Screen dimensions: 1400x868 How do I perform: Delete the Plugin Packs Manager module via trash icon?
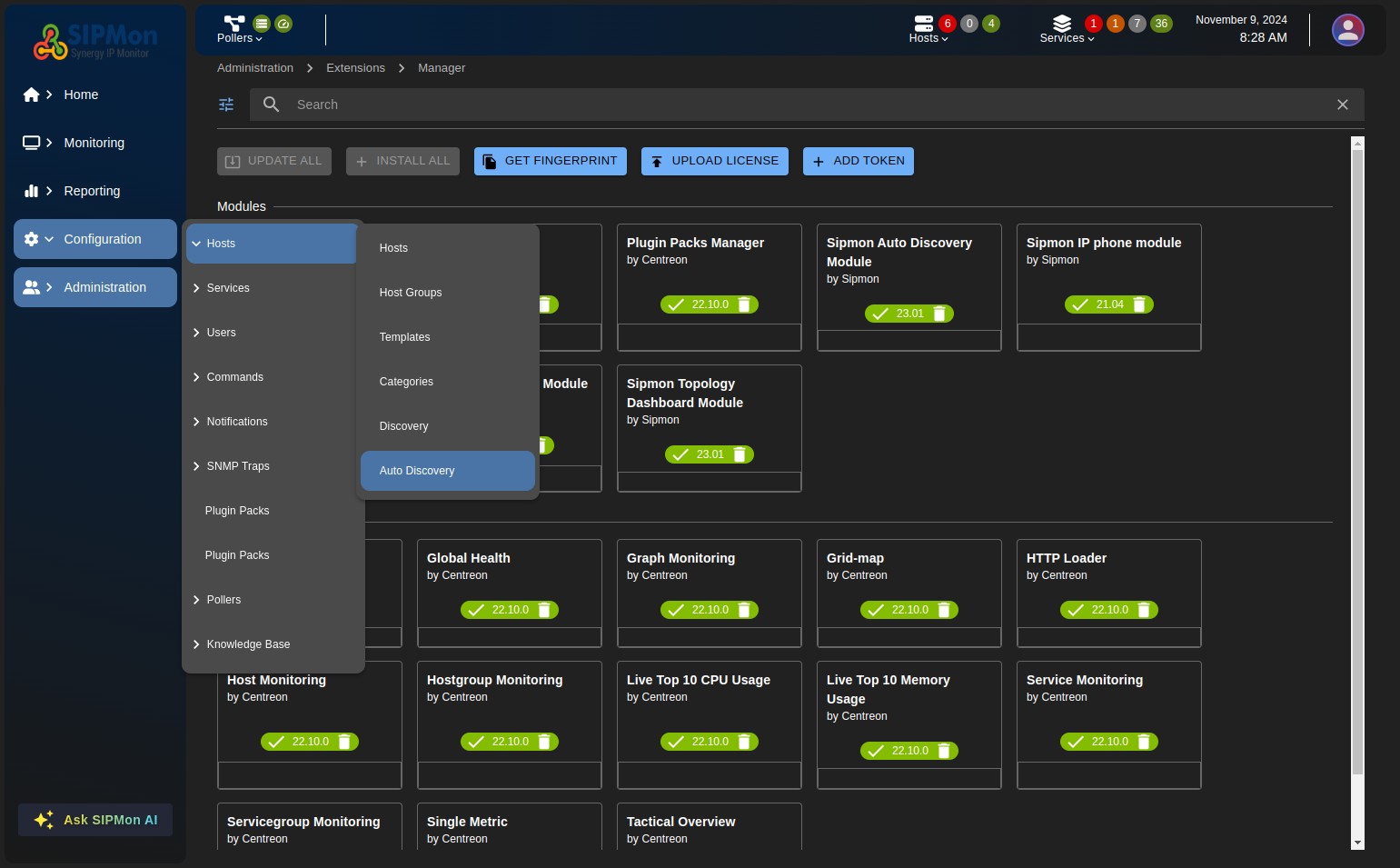[x=744, y=304]
